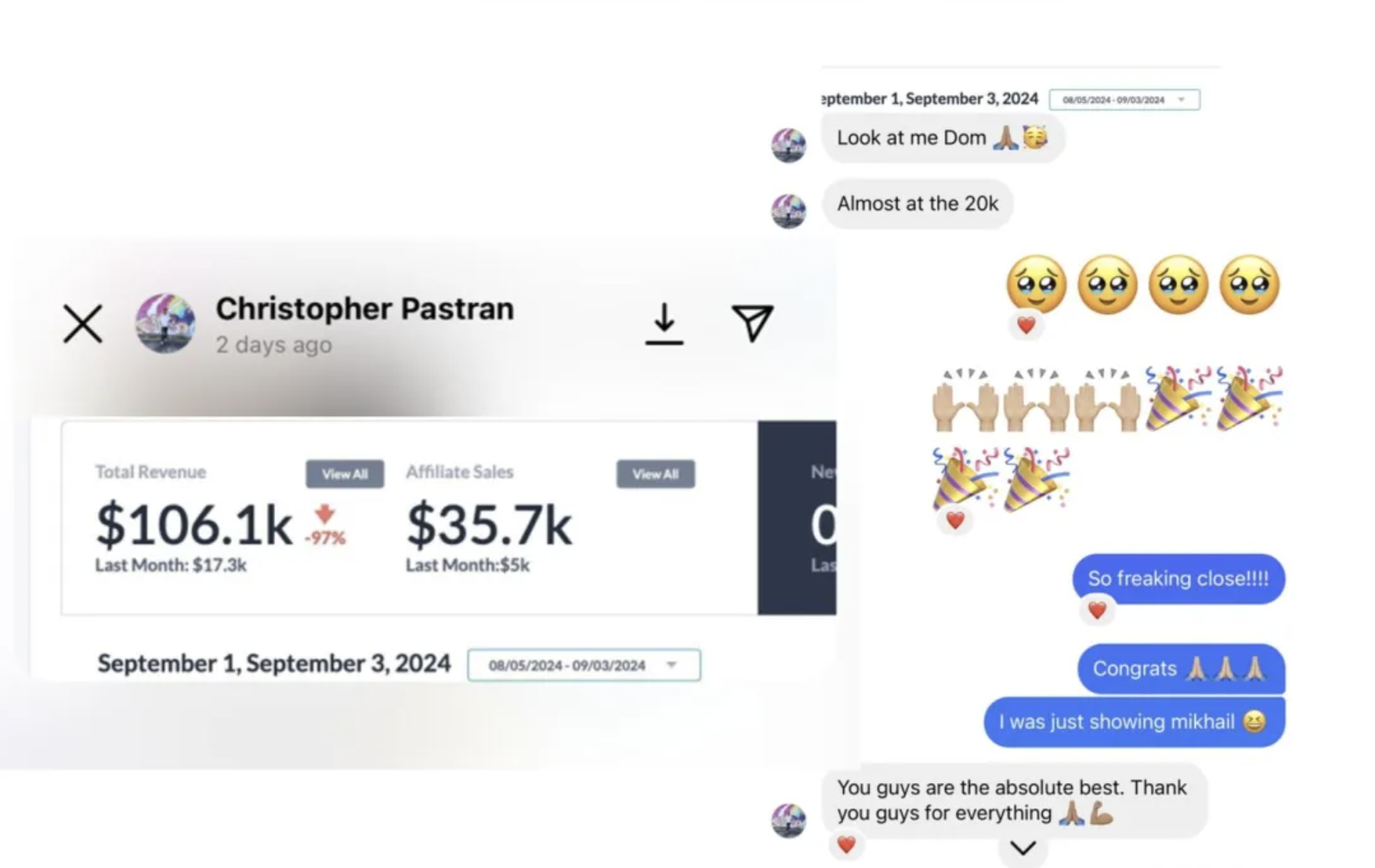Open Christopher Pastran's profile picture
Screen dimensions: 1375x868
click(166, 324)
